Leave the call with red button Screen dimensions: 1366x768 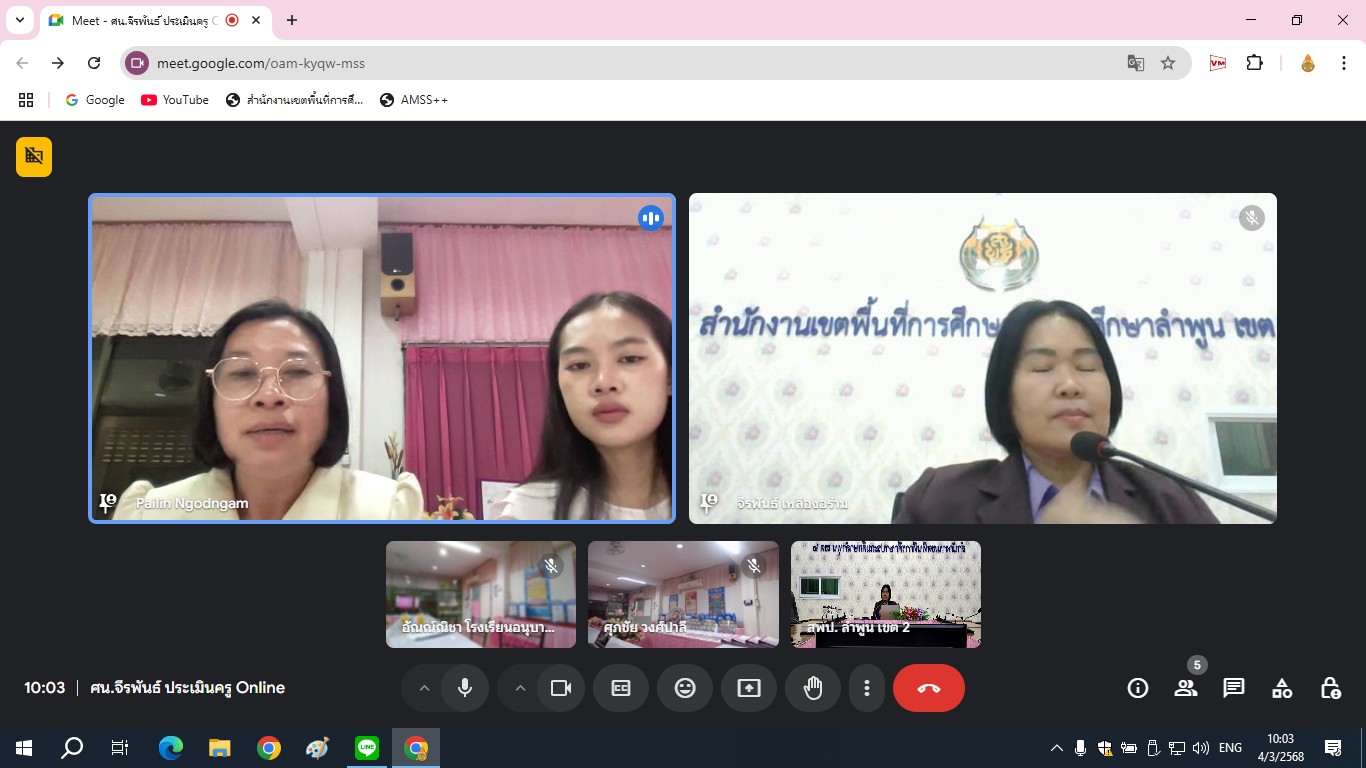coord(929,688)
